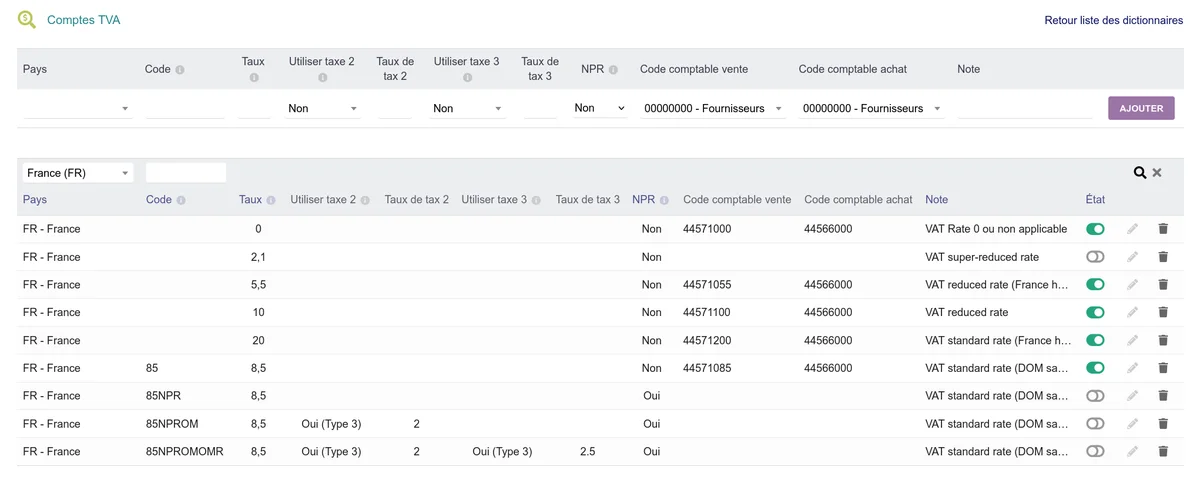This screenshot has height=480, width=1200.
Task: Clear filters with the X icon
Action: coord(1157,173)
